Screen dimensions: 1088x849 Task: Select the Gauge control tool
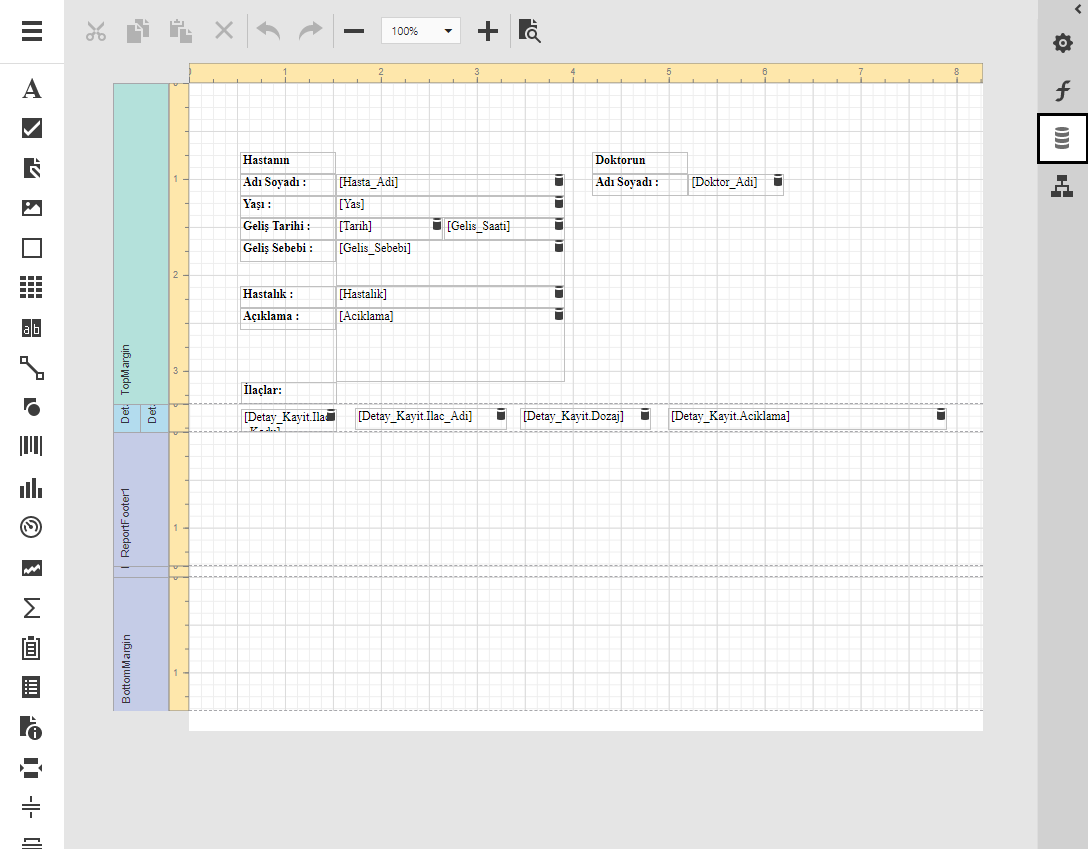tap(32, 527)
